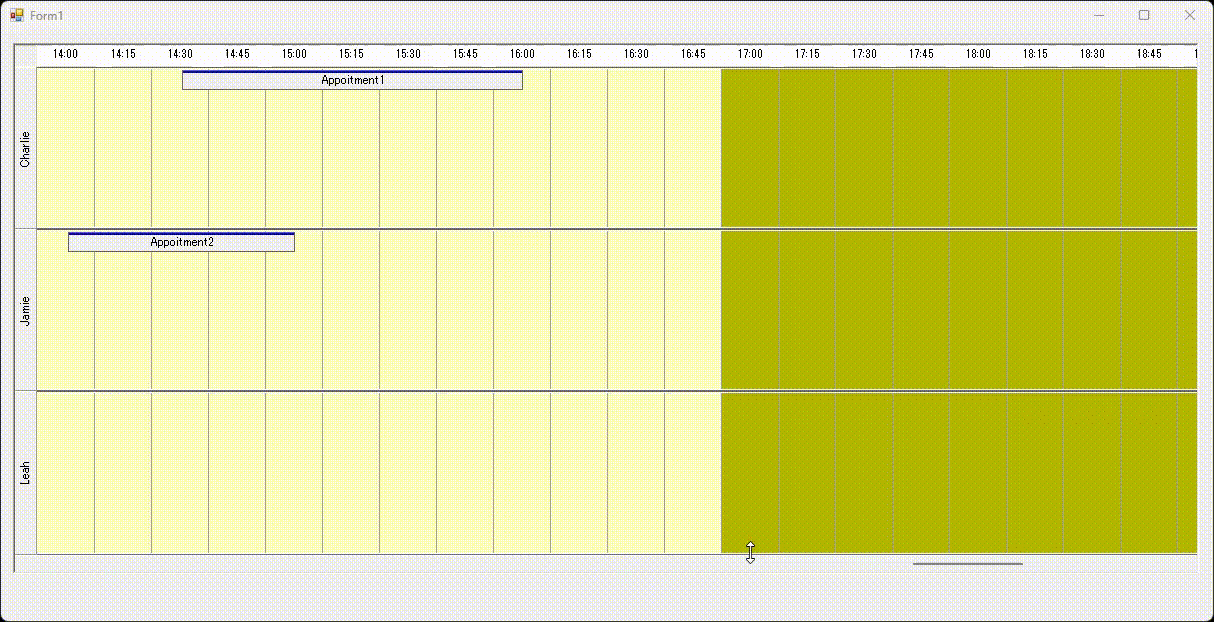This screenshot has height=622, width=1214.
Task: Minimize the Form1 window
Action: 1099,15
